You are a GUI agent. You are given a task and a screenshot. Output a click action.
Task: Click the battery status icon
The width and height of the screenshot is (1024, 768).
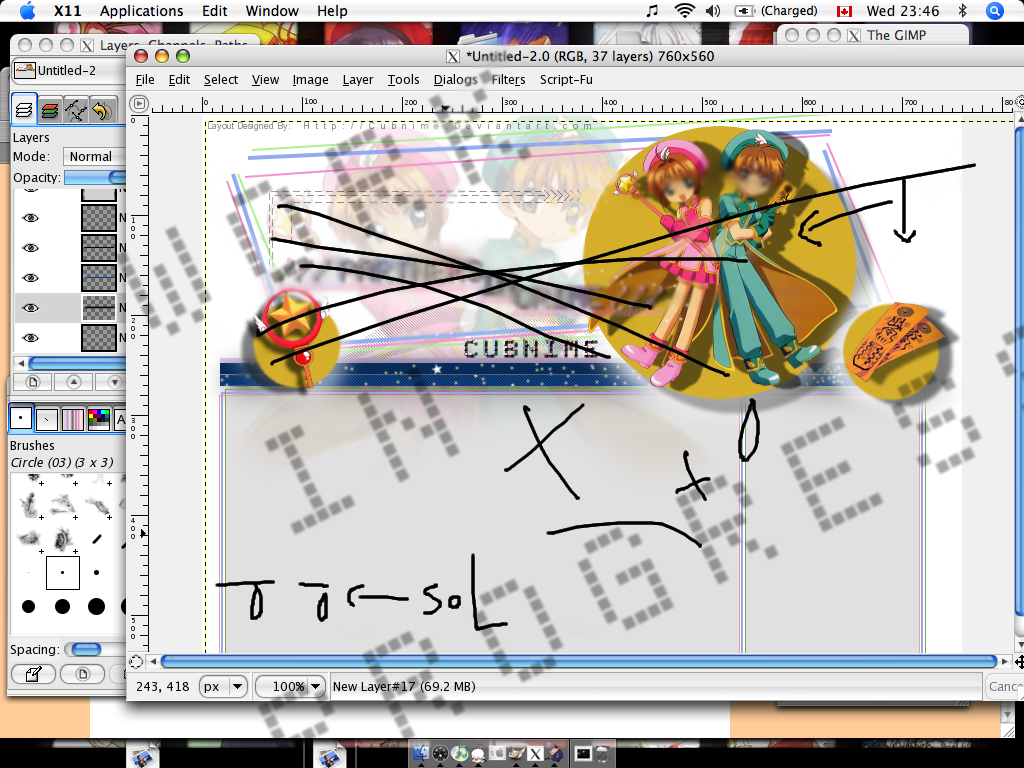point(744,11)
